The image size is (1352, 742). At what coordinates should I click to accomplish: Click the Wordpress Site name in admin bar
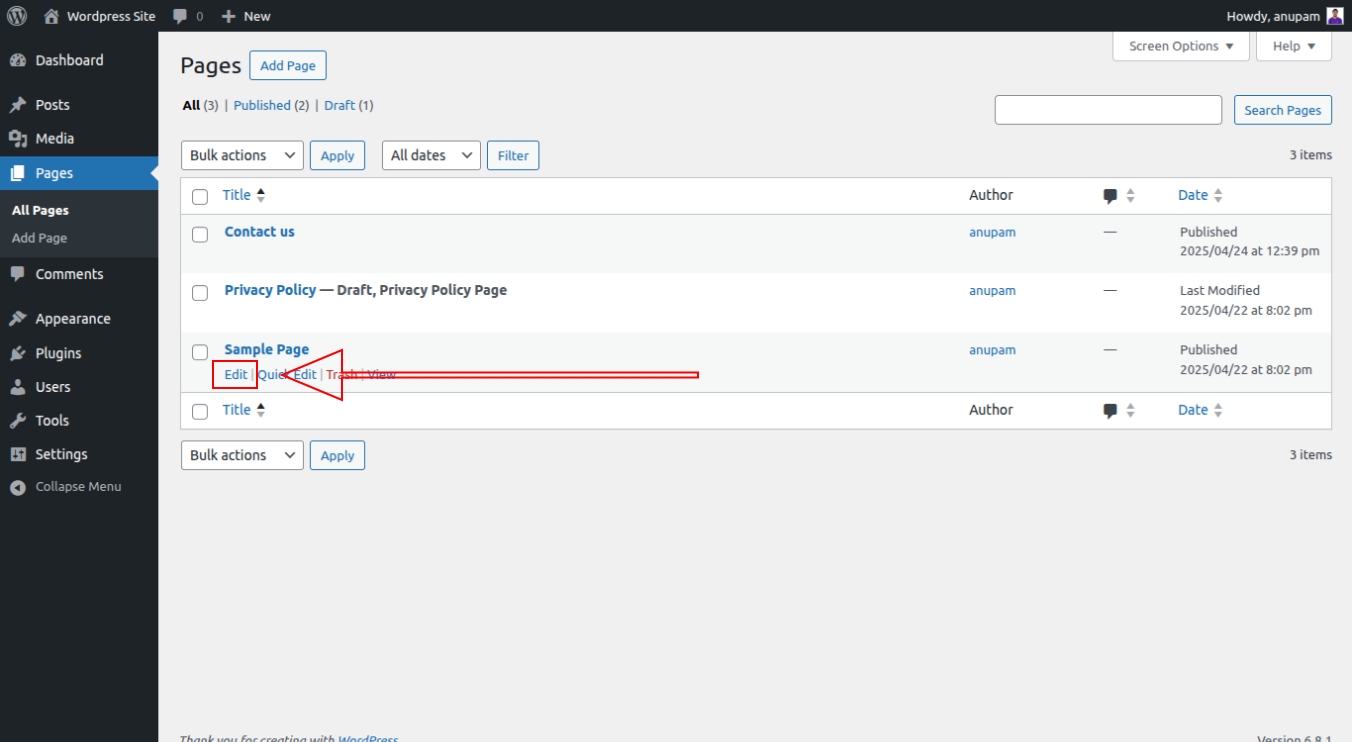111,16
